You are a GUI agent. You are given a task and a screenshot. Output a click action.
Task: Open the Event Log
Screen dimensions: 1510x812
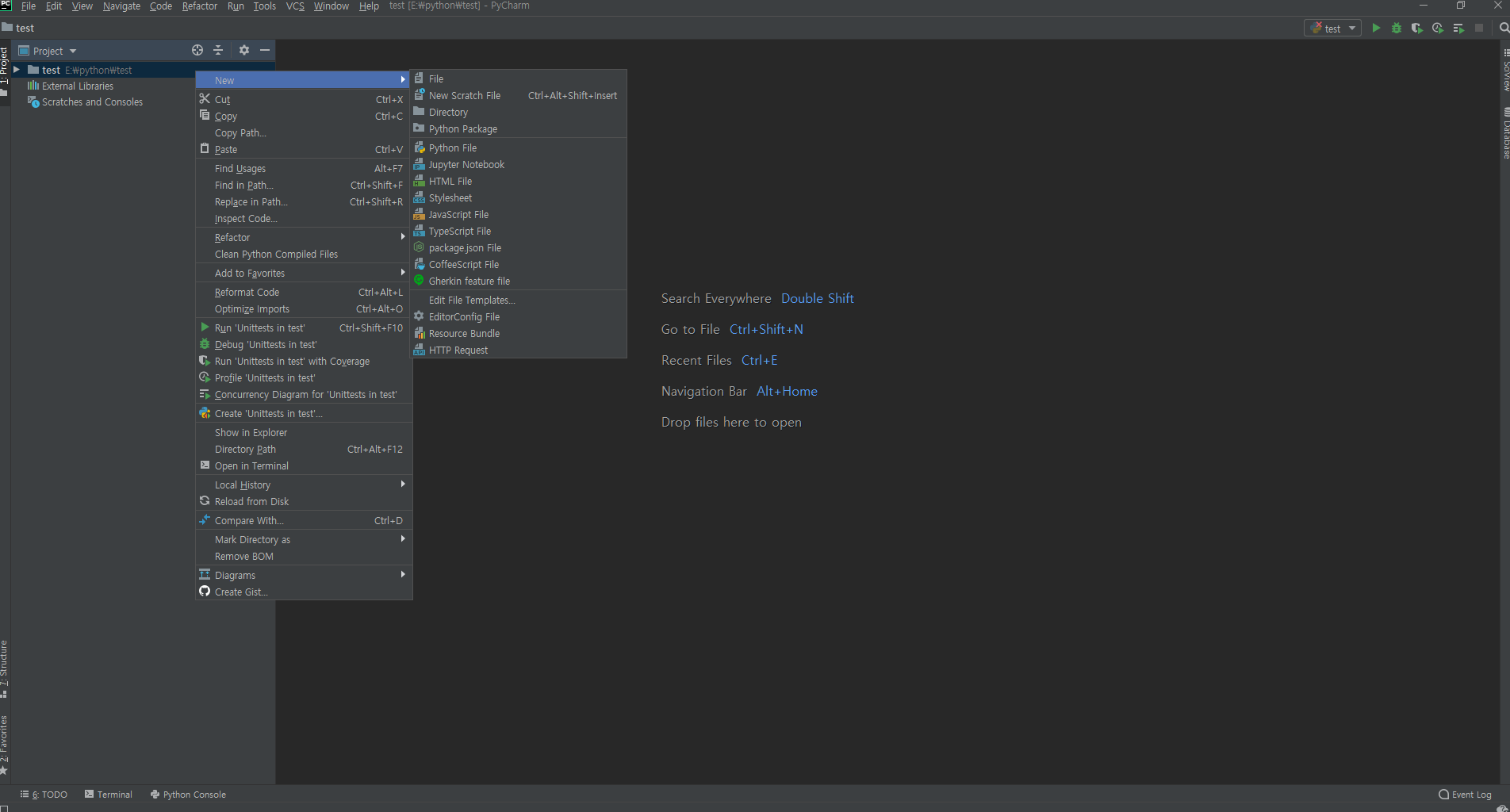[x=1465, y=795]
